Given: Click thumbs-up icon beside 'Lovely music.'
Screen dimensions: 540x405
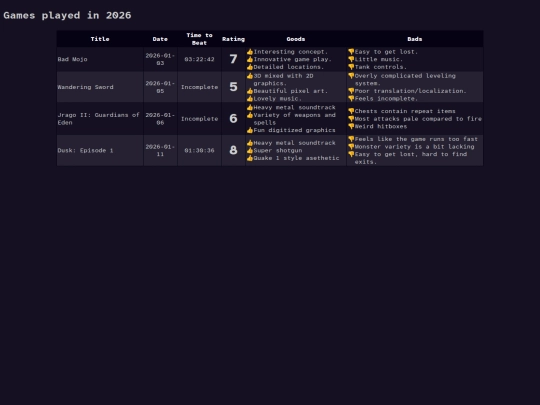Looking at the screenshot, I should (250, 98).
